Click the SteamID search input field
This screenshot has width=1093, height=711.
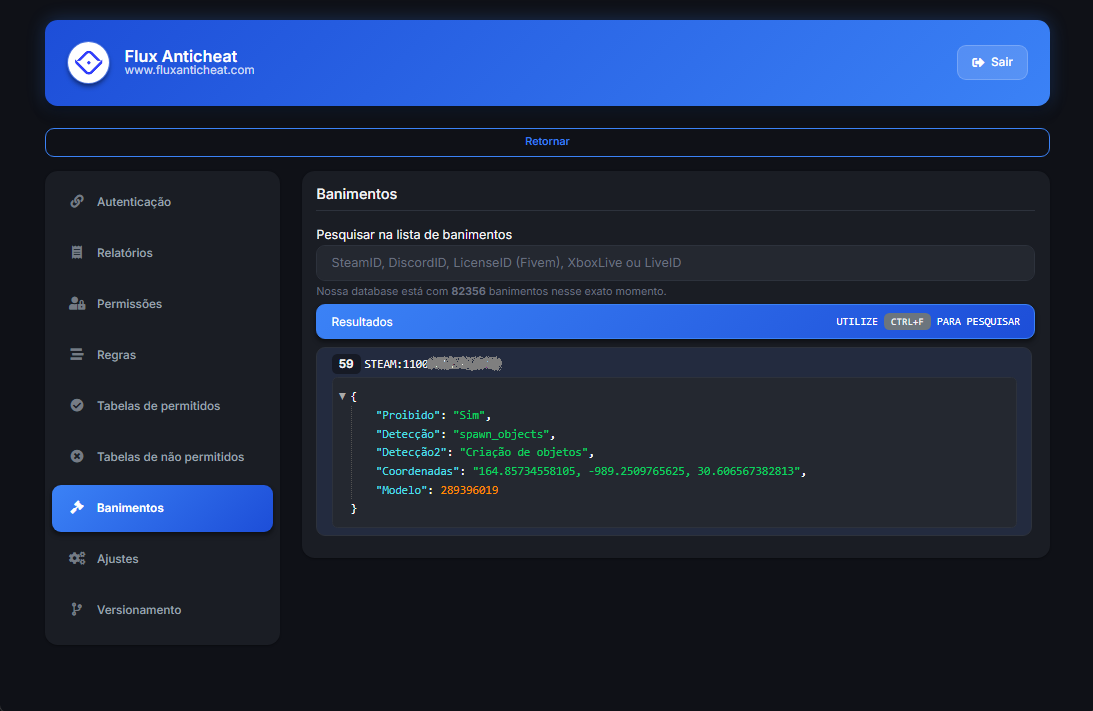coord(676,262)
